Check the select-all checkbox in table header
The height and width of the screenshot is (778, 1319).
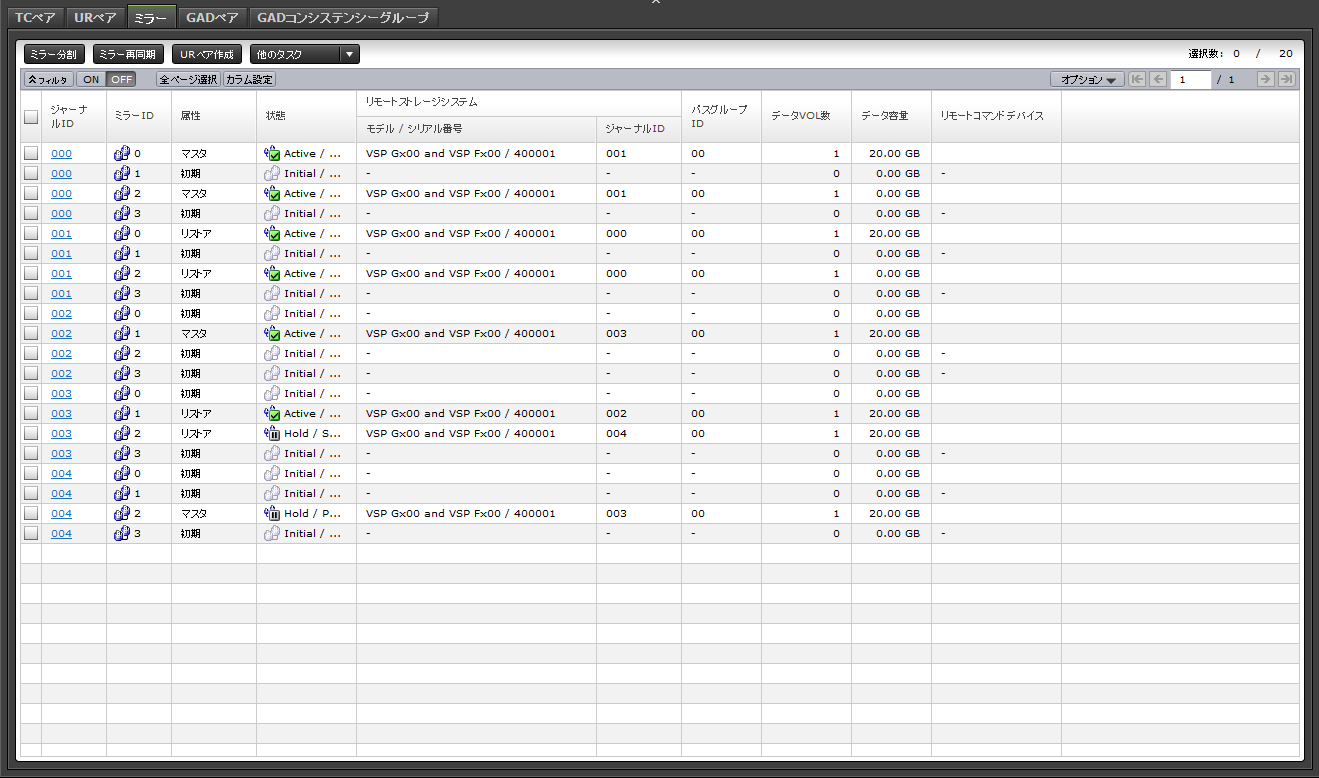click(31, 117)
